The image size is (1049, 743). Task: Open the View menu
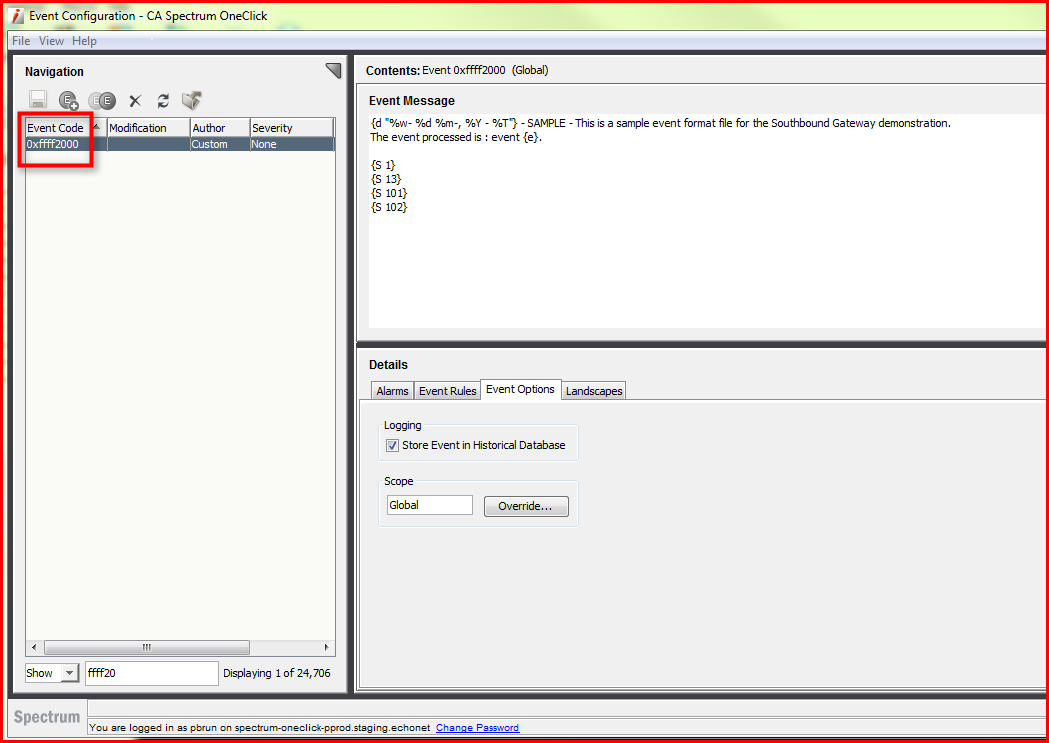pyautogui.click(x=52, y=41)
